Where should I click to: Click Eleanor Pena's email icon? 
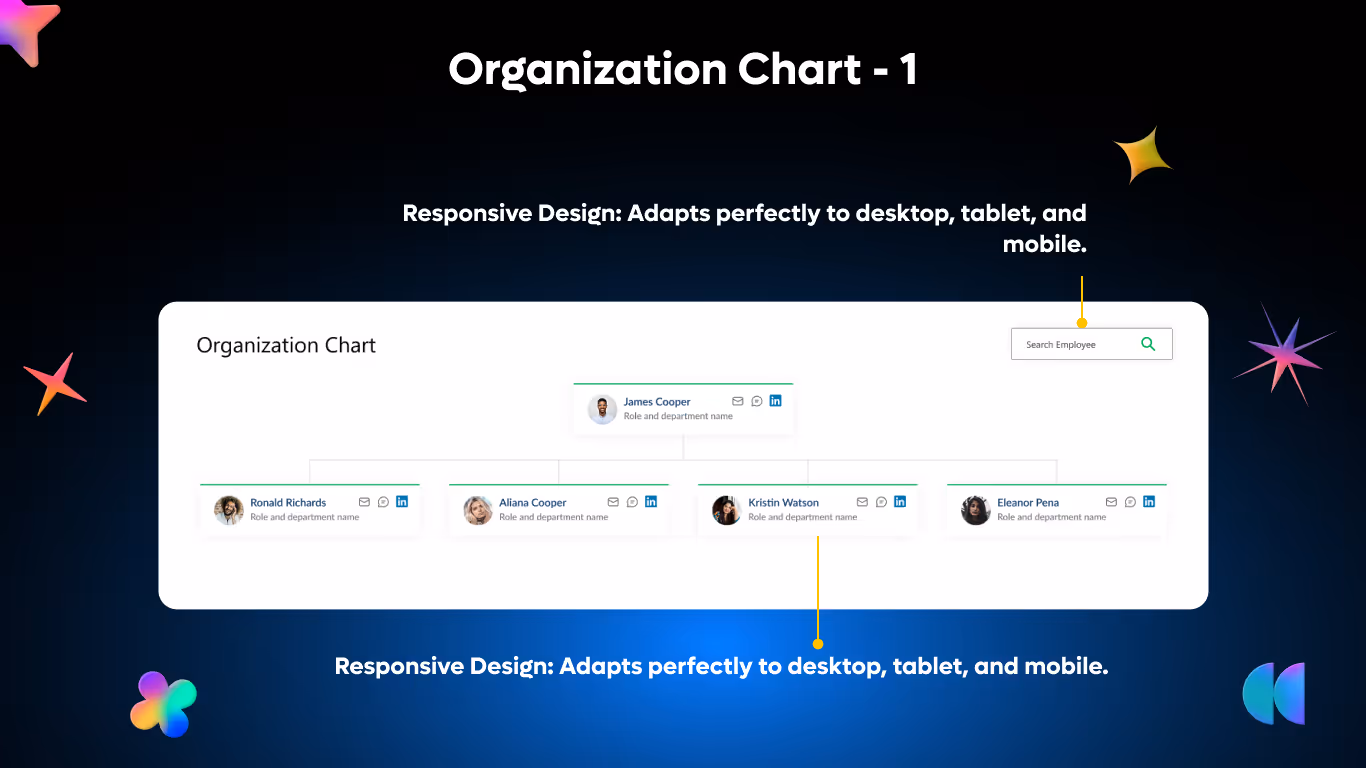(x=1111, y=502)
